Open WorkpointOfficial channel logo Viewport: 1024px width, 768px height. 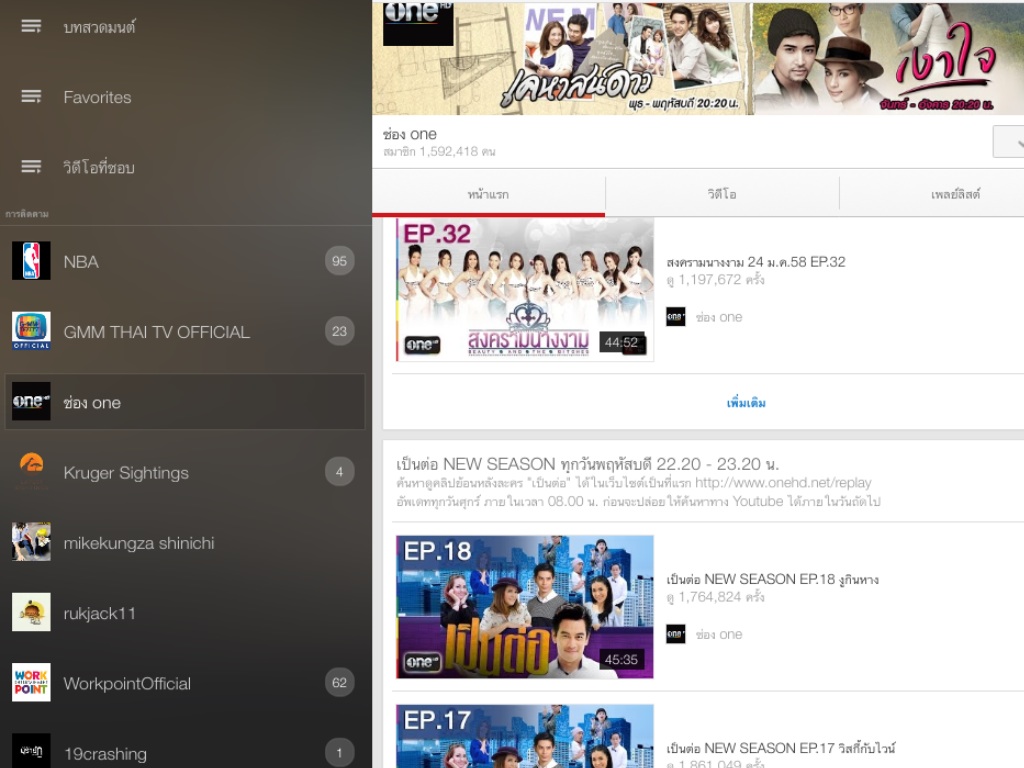point(31,682)
